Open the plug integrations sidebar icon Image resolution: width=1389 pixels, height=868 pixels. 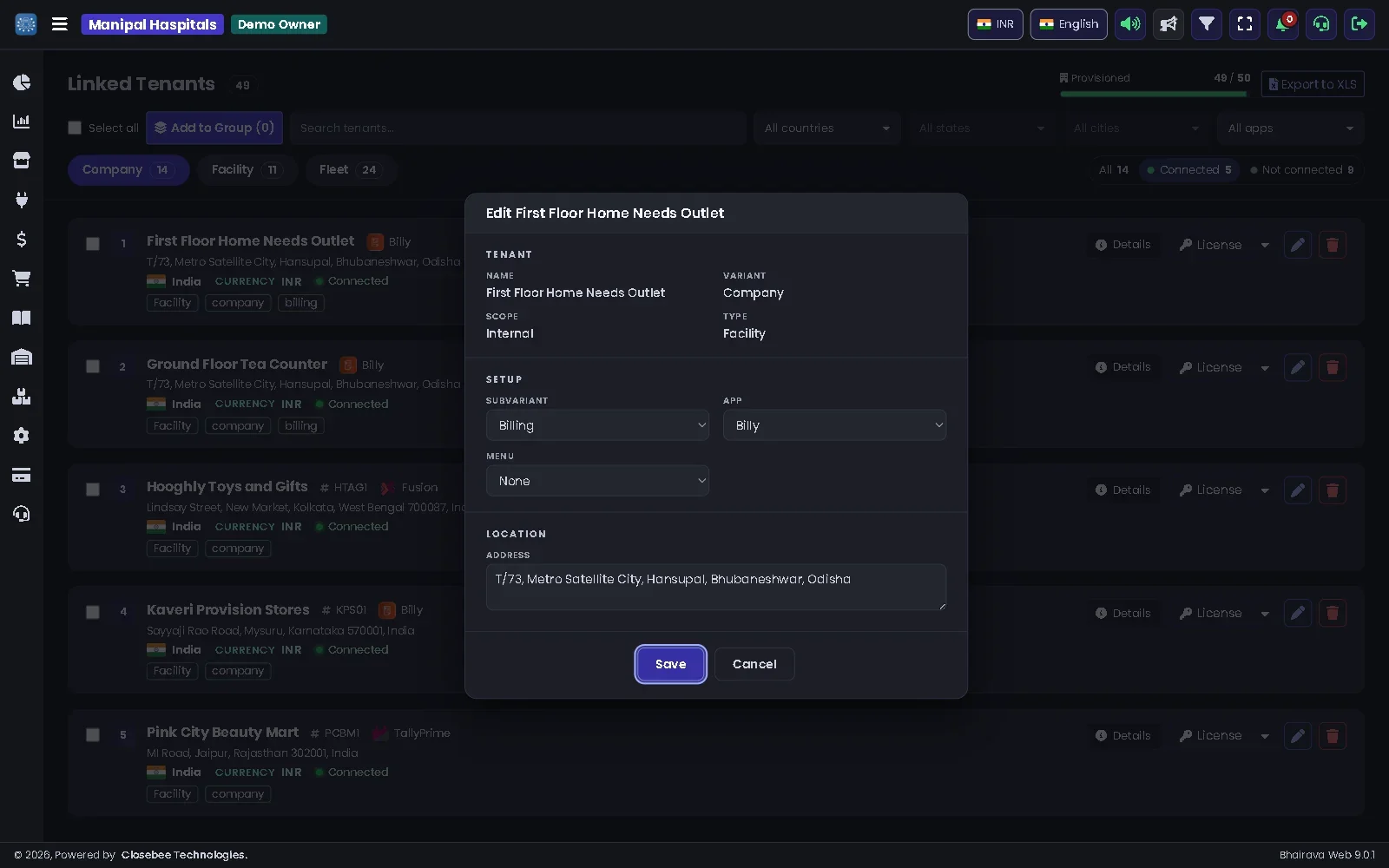[x=22, y=200]
